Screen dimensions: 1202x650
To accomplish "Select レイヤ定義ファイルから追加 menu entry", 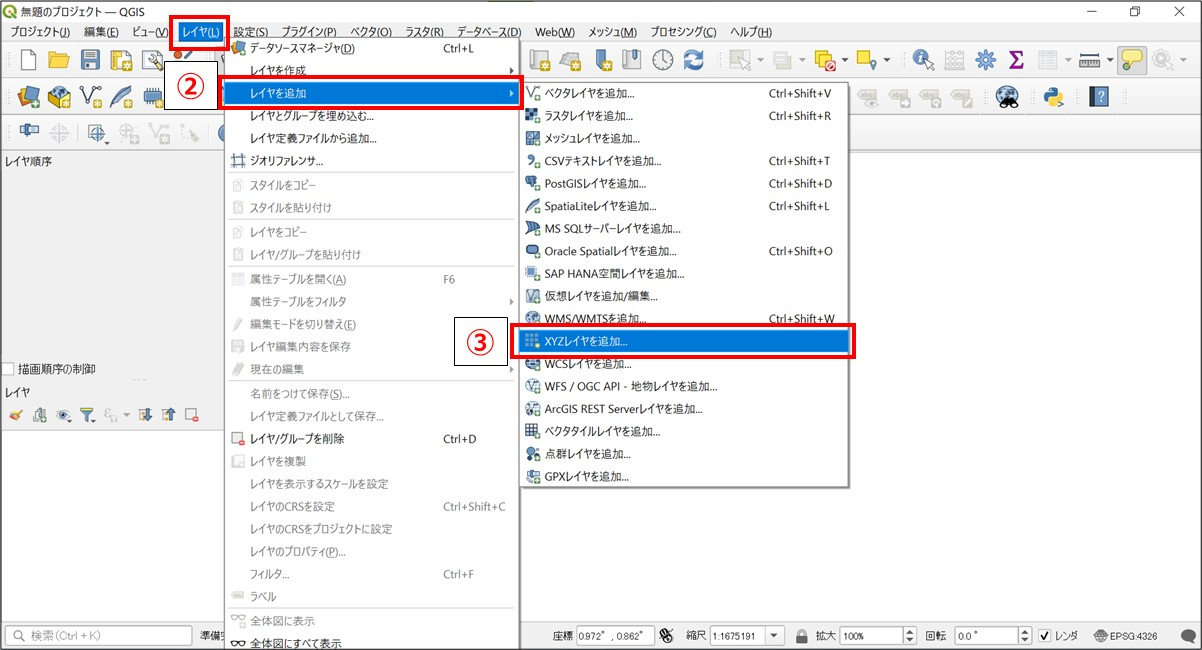I will tap(371, 138).
